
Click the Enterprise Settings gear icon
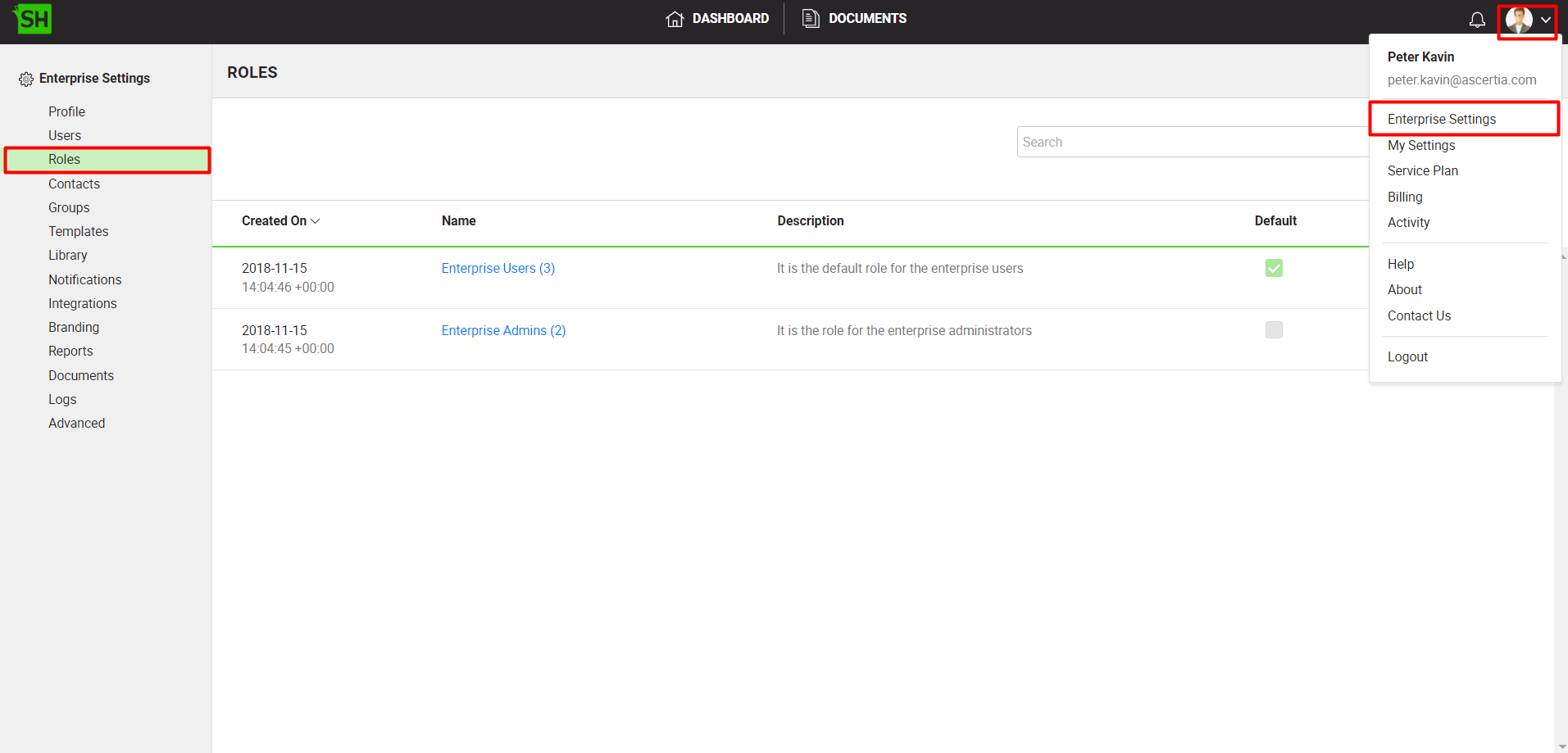26,79
